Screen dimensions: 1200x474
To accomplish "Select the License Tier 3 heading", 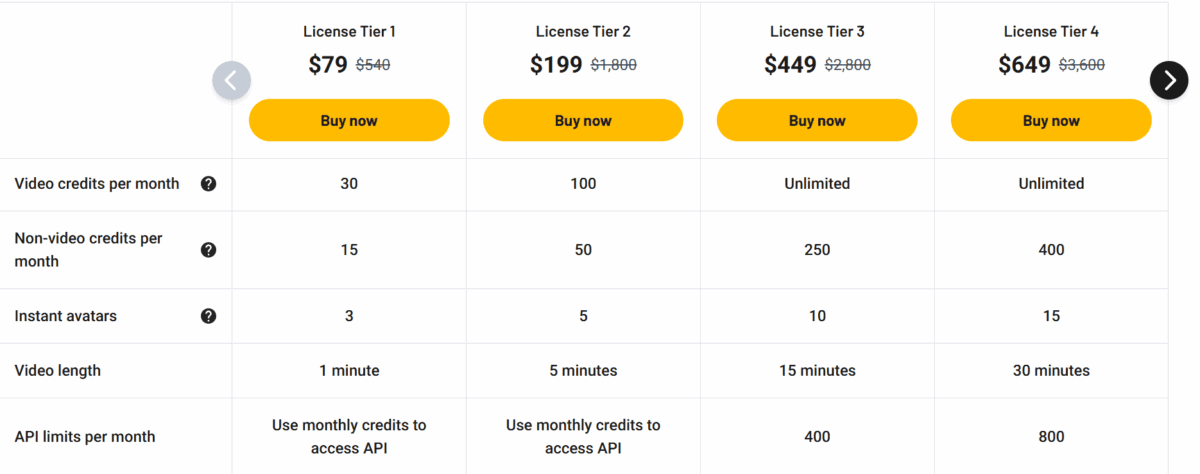I will (x=817, y=32).
